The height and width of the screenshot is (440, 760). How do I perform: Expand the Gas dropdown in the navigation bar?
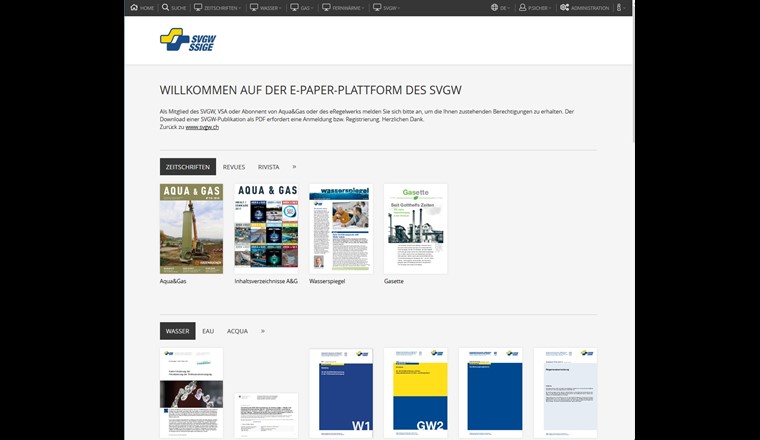point(301,8)
